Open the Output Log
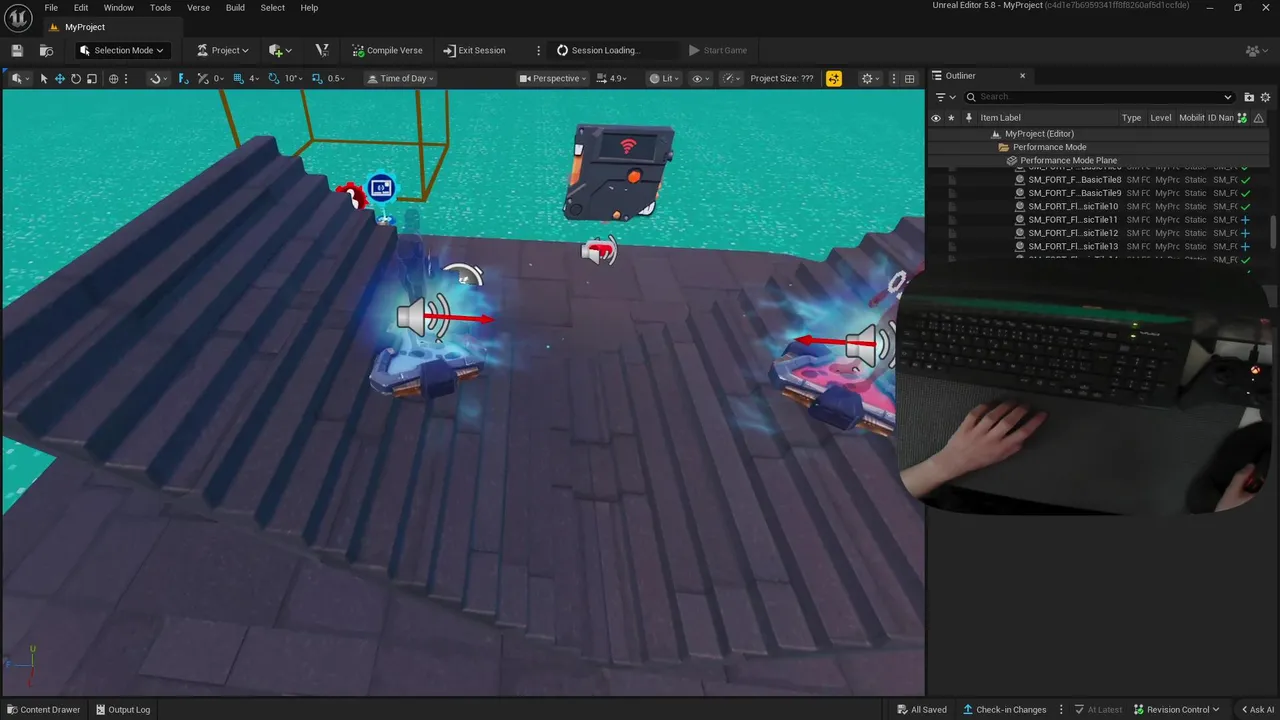The width and height of the screenshot is (1280, 720). [123, 710]
